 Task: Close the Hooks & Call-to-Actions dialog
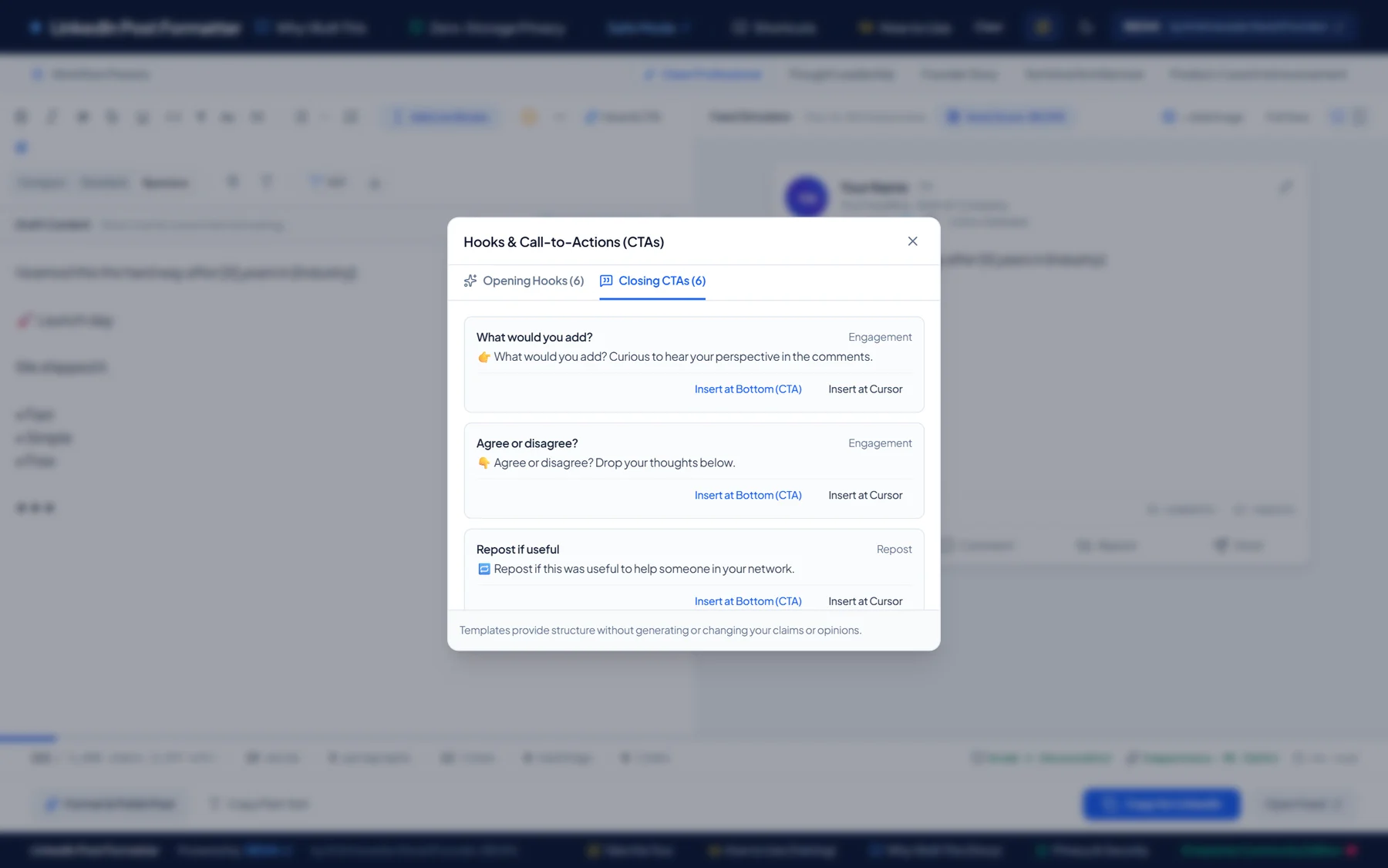click(912, 241)
